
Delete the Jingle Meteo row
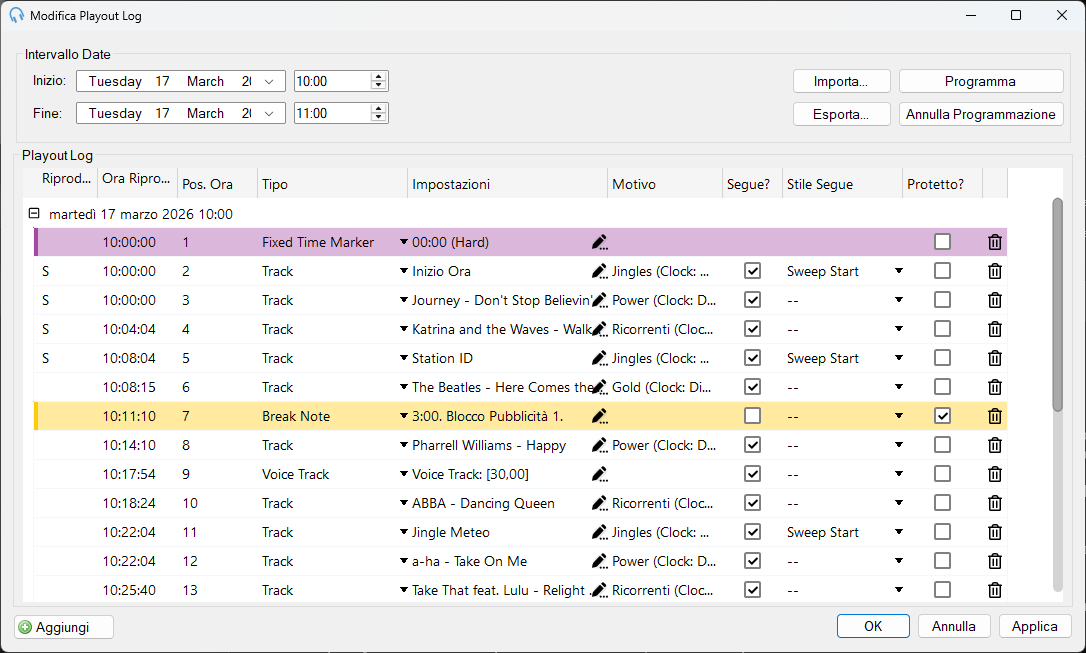tap(995, 533)
